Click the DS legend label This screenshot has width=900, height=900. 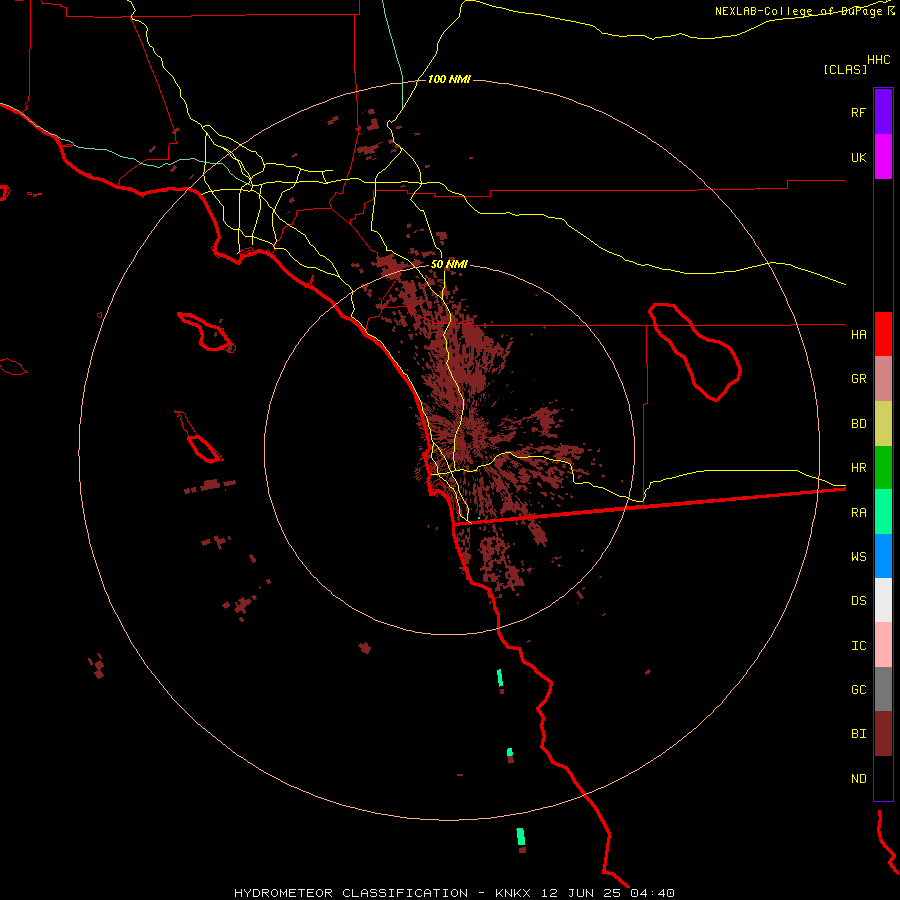(x=858, y=601)
